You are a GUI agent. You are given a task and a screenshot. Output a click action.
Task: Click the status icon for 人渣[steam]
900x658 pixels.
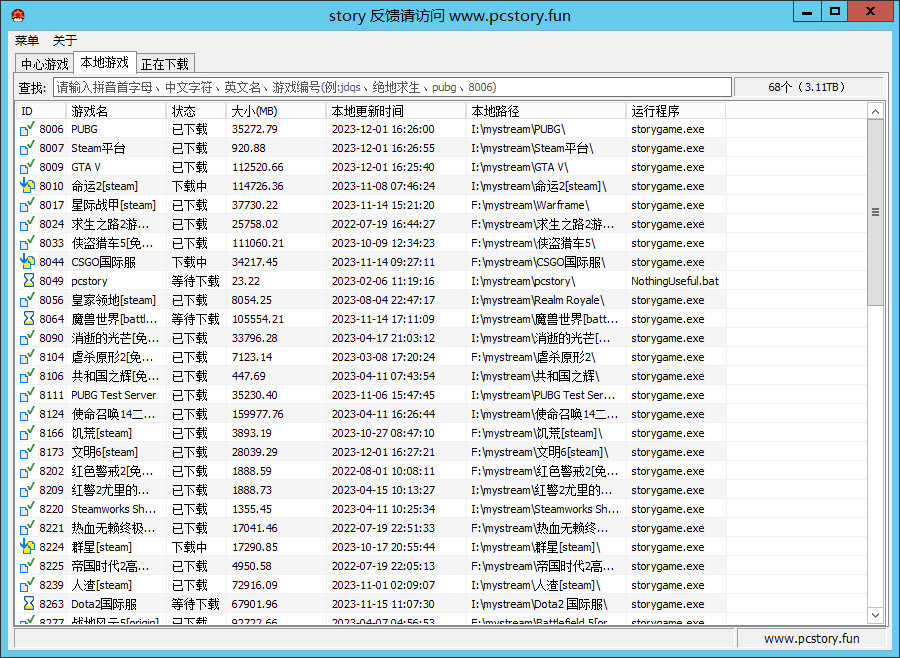click(27, 585)
